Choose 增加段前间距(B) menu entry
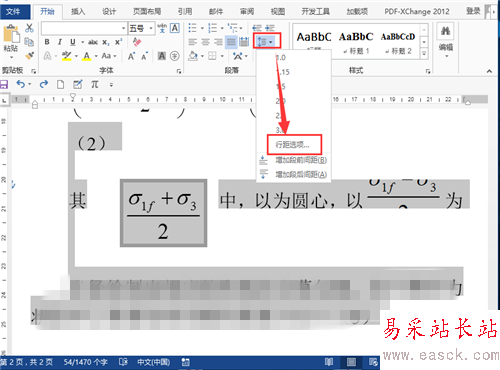500x370 pixels. [x=294, y=160]
